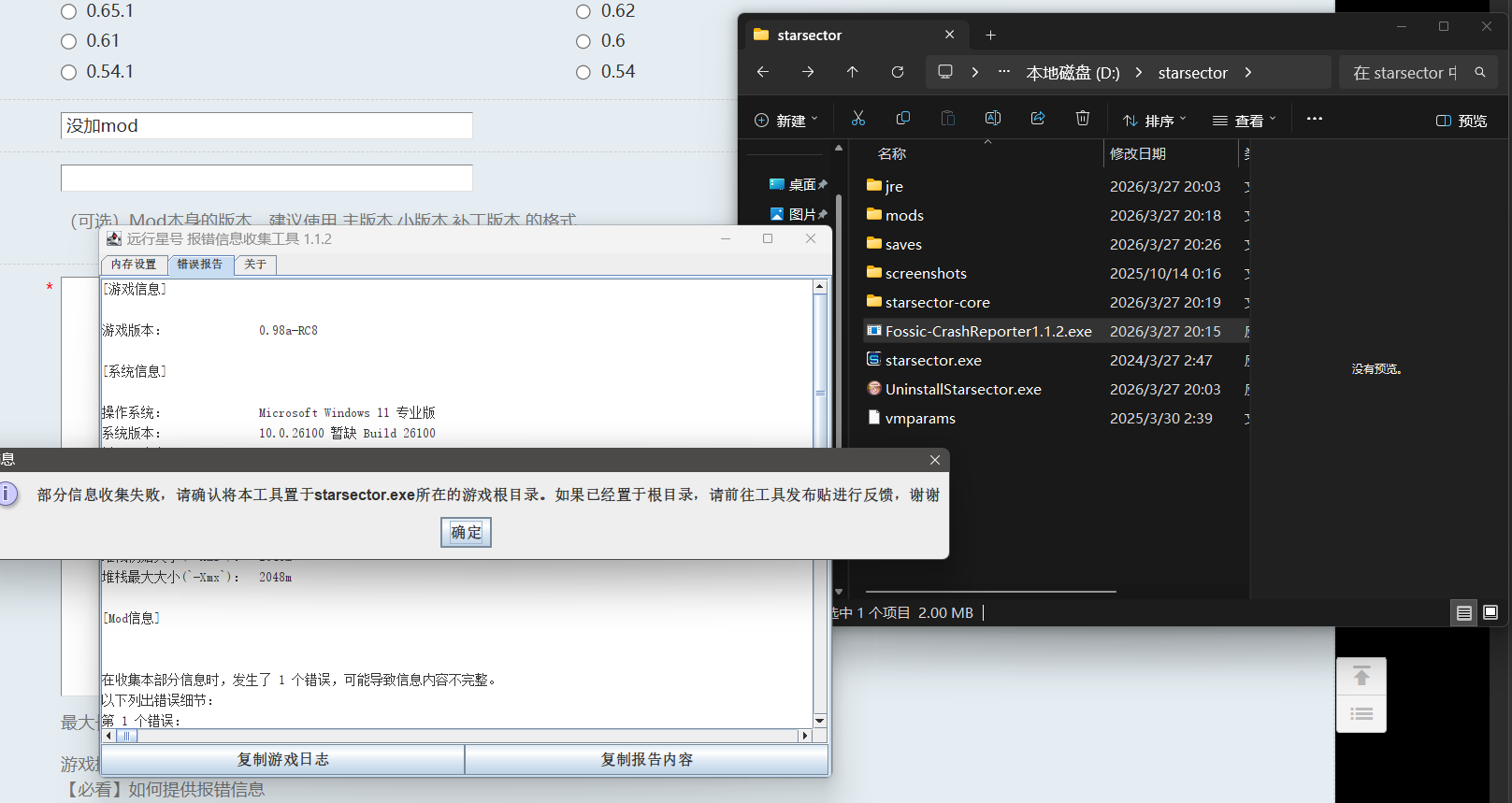
Task: Switch to 错误报告 tab in crash reporter
Action: [x=200, y=265]
